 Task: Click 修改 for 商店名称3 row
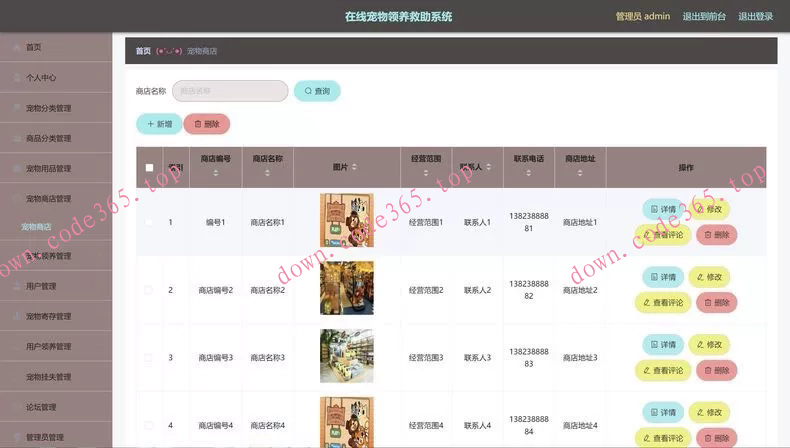[709, 345]
